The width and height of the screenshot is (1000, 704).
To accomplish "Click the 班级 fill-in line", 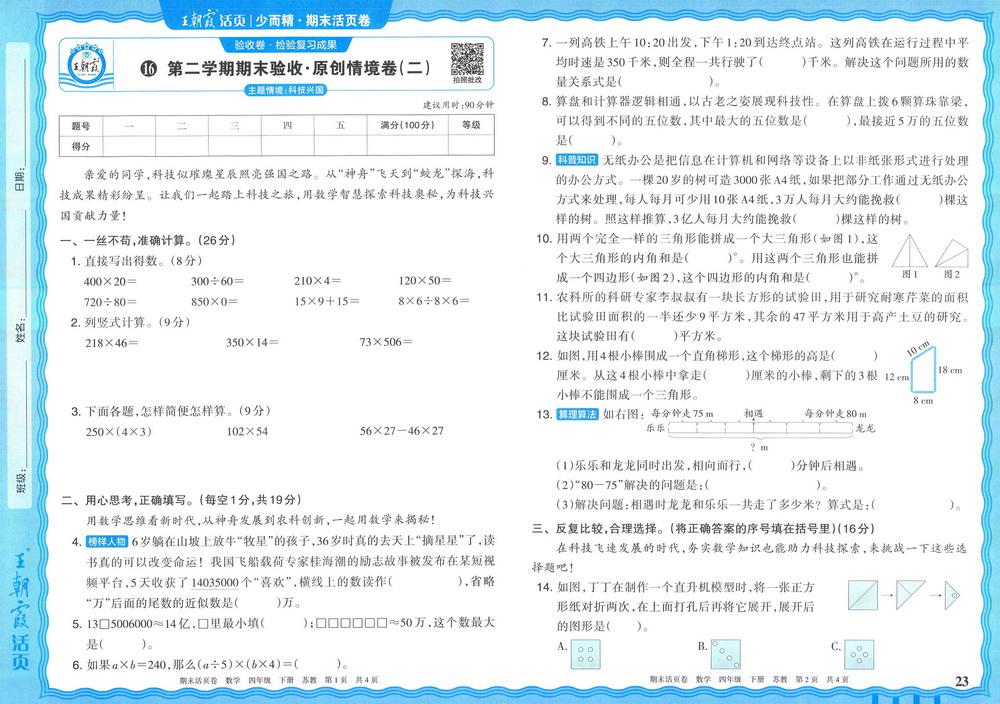I will click(26, 414).
